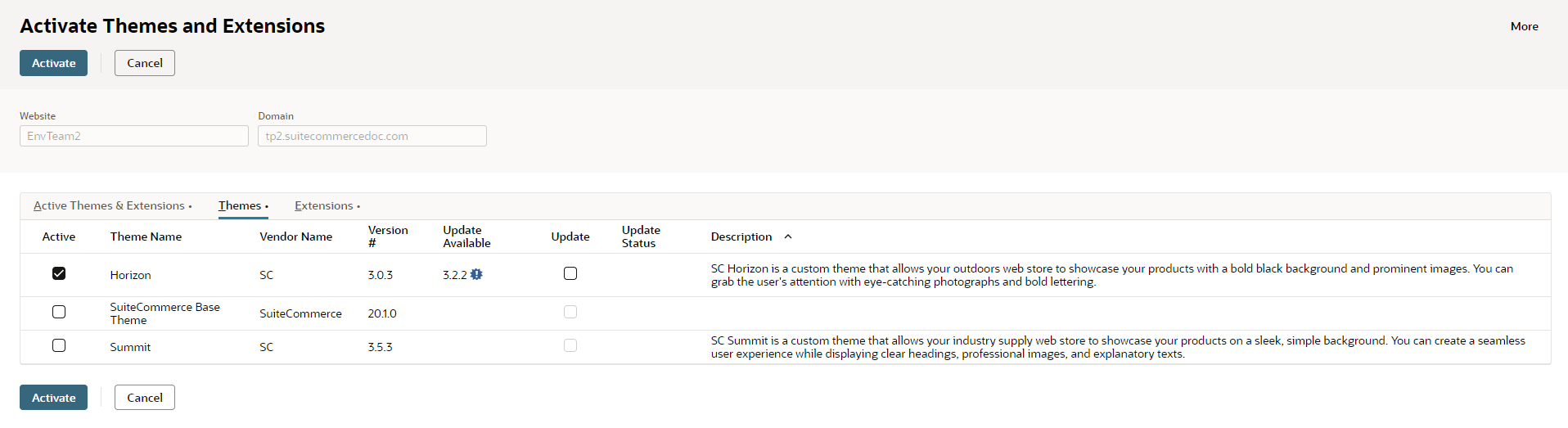Click the Update Status column header

[x=641, y=237]
